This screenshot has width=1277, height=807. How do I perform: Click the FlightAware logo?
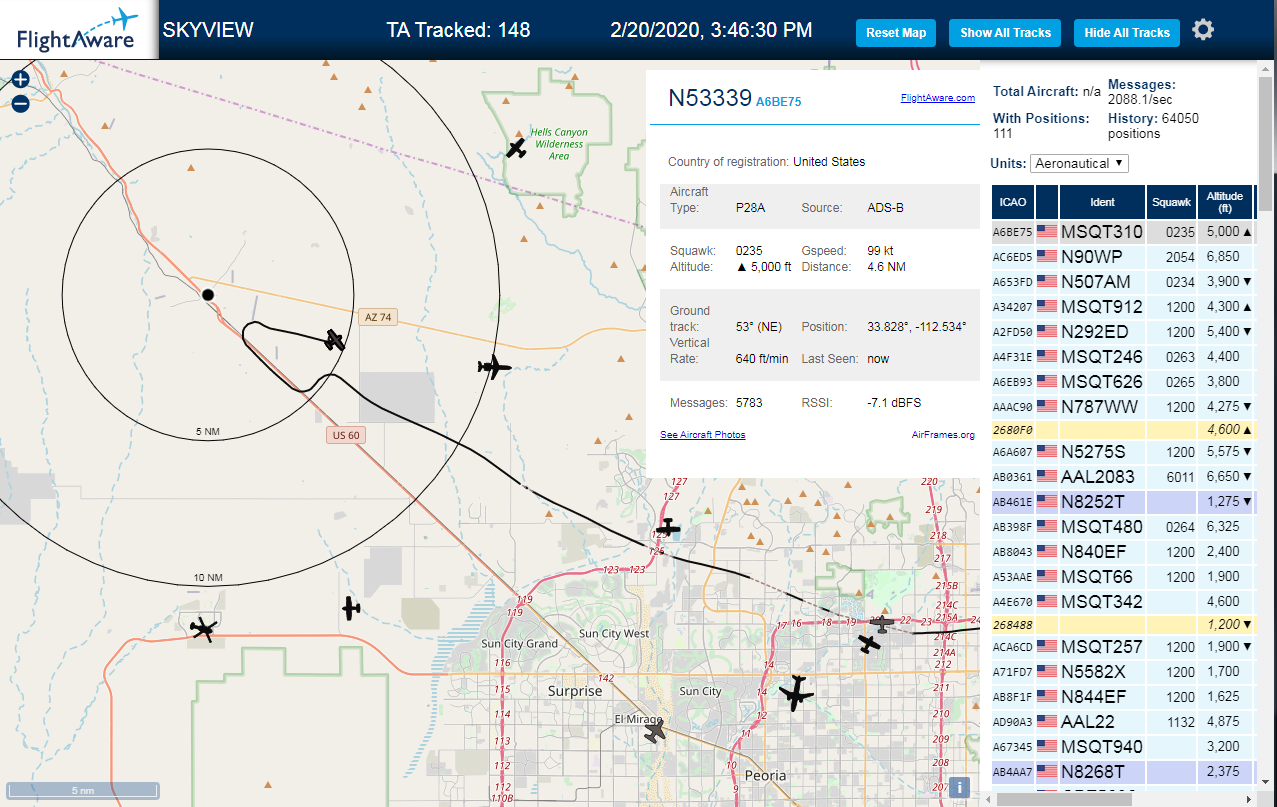(x=78, y=30)
